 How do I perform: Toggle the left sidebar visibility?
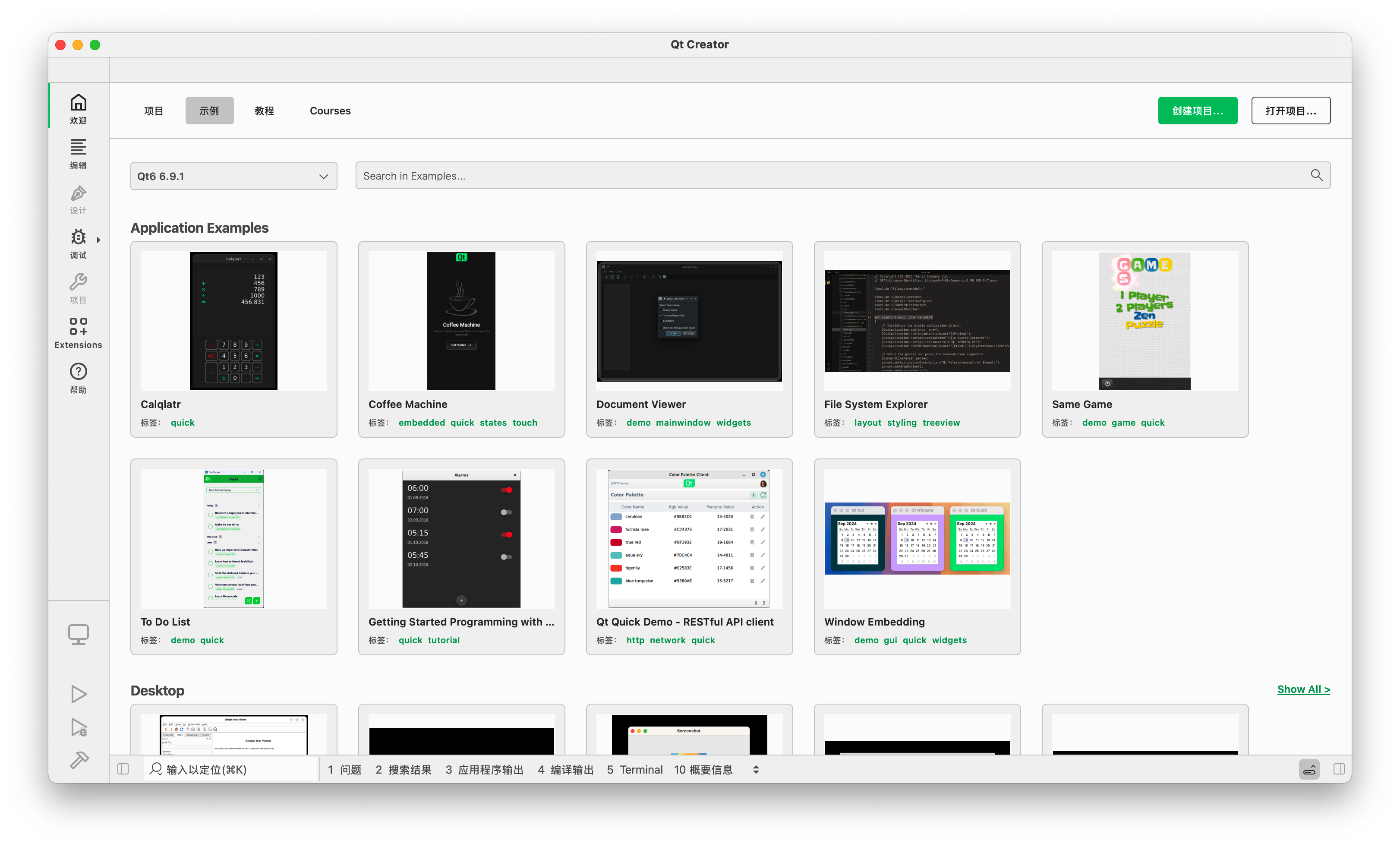coord(123,769)
